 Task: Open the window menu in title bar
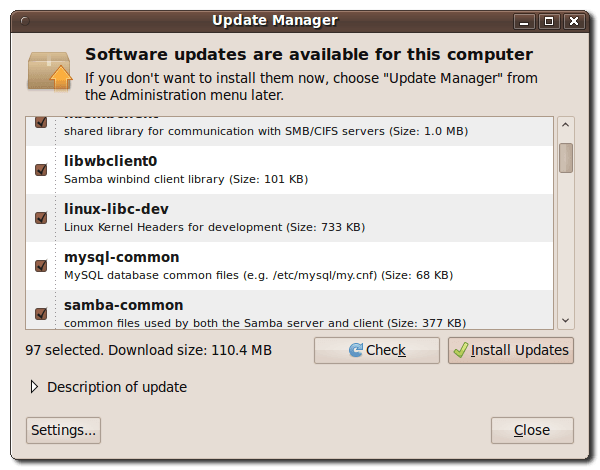coord(20,21)
